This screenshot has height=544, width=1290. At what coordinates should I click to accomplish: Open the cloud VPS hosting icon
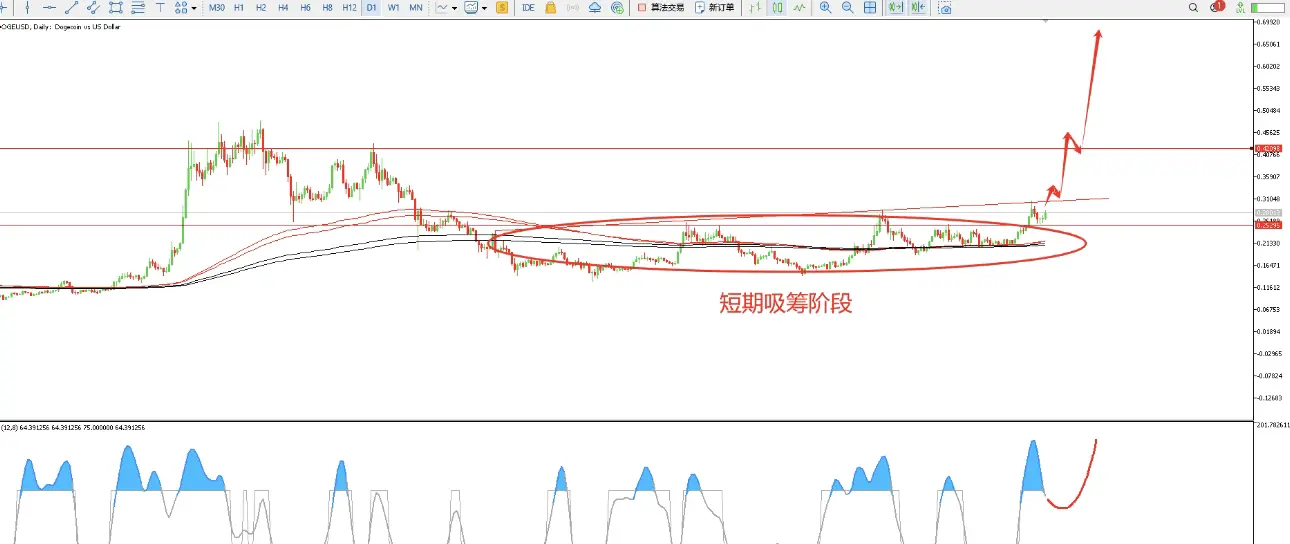click(x=595, y=8)
